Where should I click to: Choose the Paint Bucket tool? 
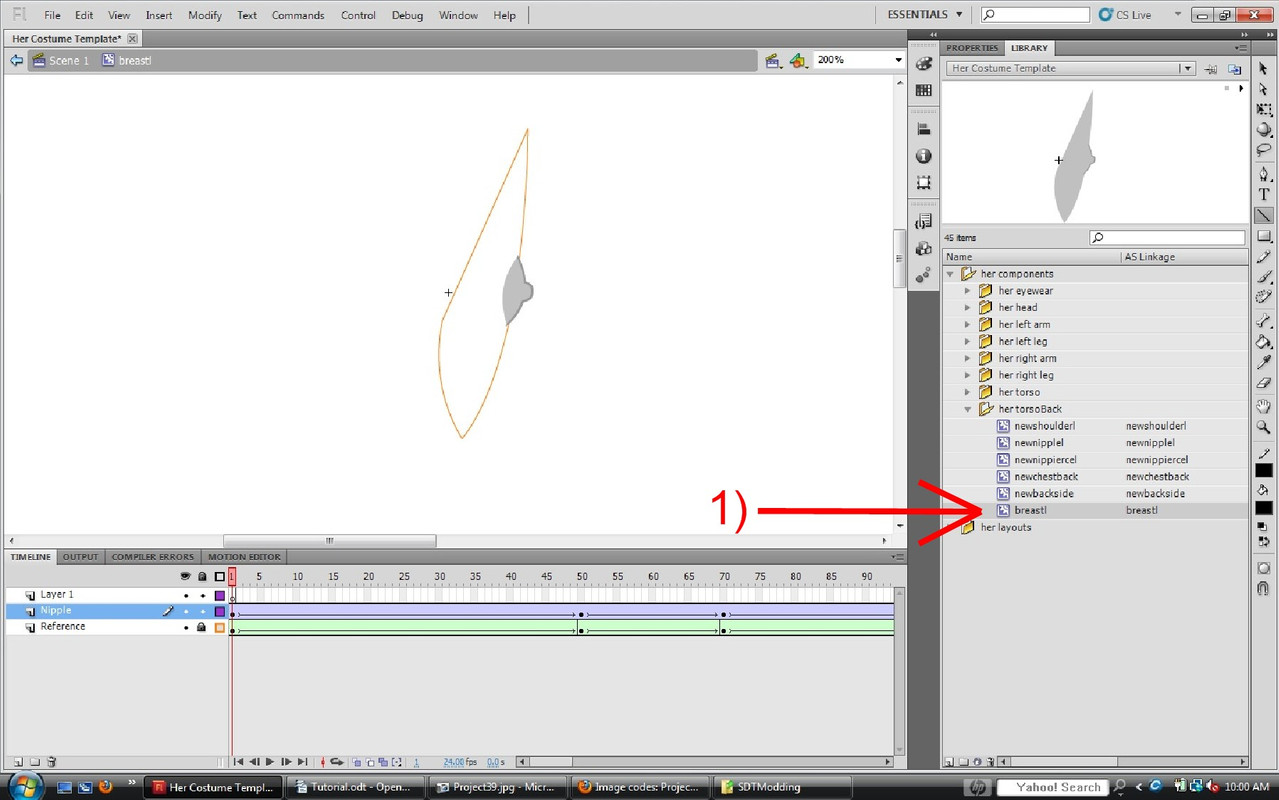click(1264, 342)
